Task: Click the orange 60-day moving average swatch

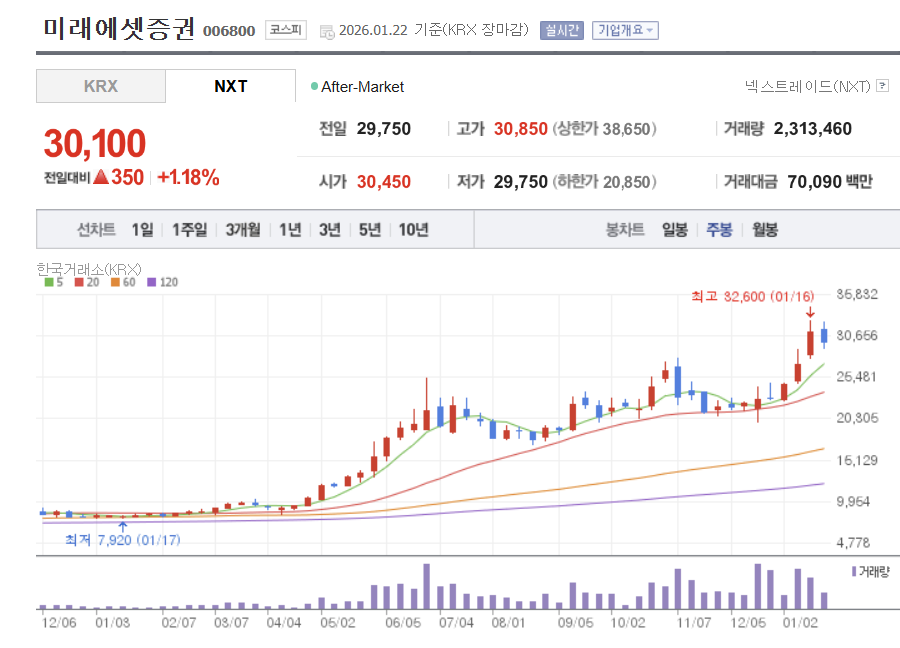Action: coord(115,282)
